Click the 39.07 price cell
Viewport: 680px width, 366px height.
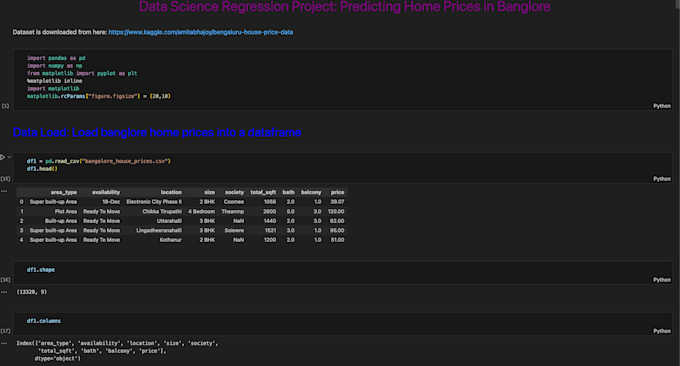[x=337, y=202]
